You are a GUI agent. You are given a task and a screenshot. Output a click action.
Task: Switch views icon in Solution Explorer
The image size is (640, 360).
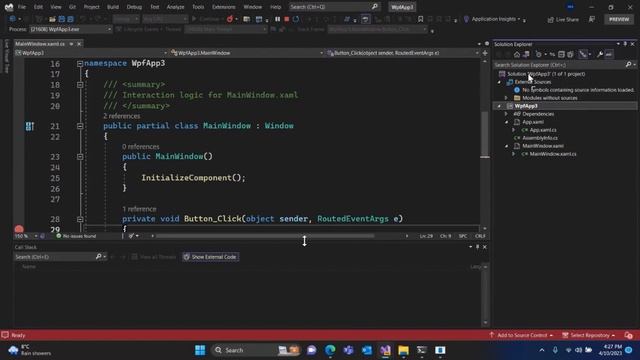pos(526,54)
